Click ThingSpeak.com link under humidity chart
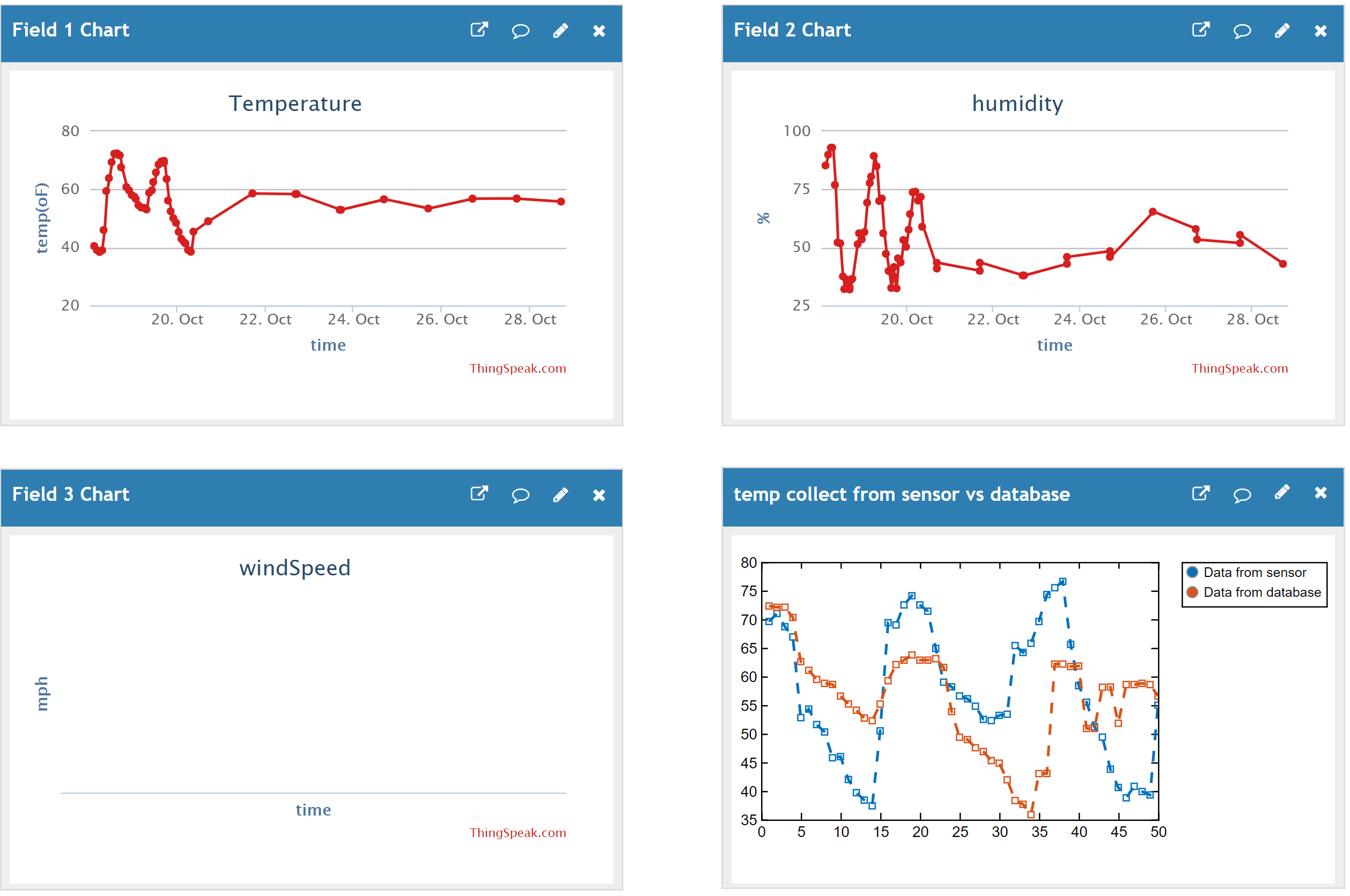Screen dimensions: 1350x896 point(1240,368)
